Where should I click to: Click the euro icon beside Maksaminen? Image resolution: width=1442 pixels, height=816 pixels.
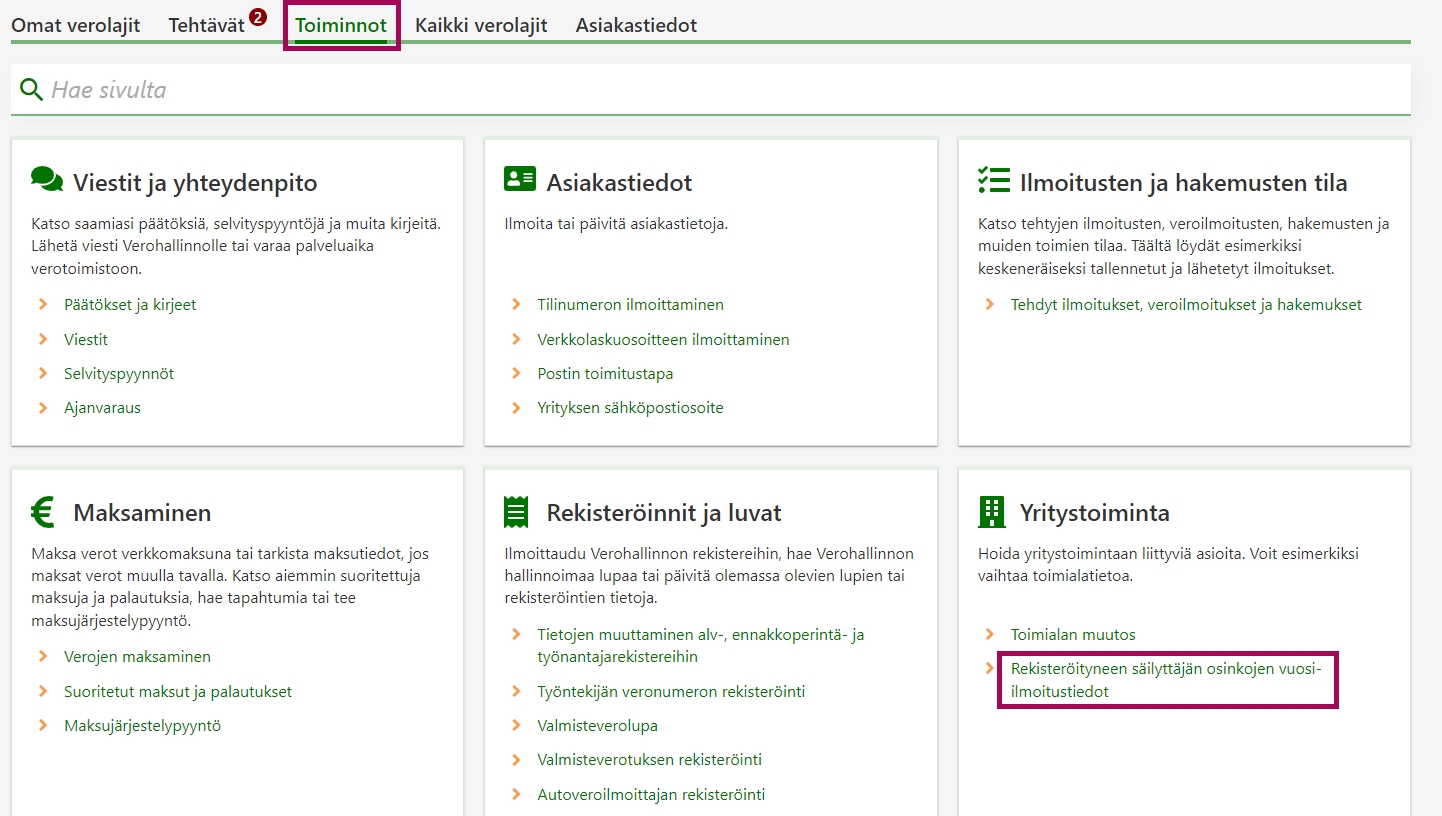click(43, 512)
